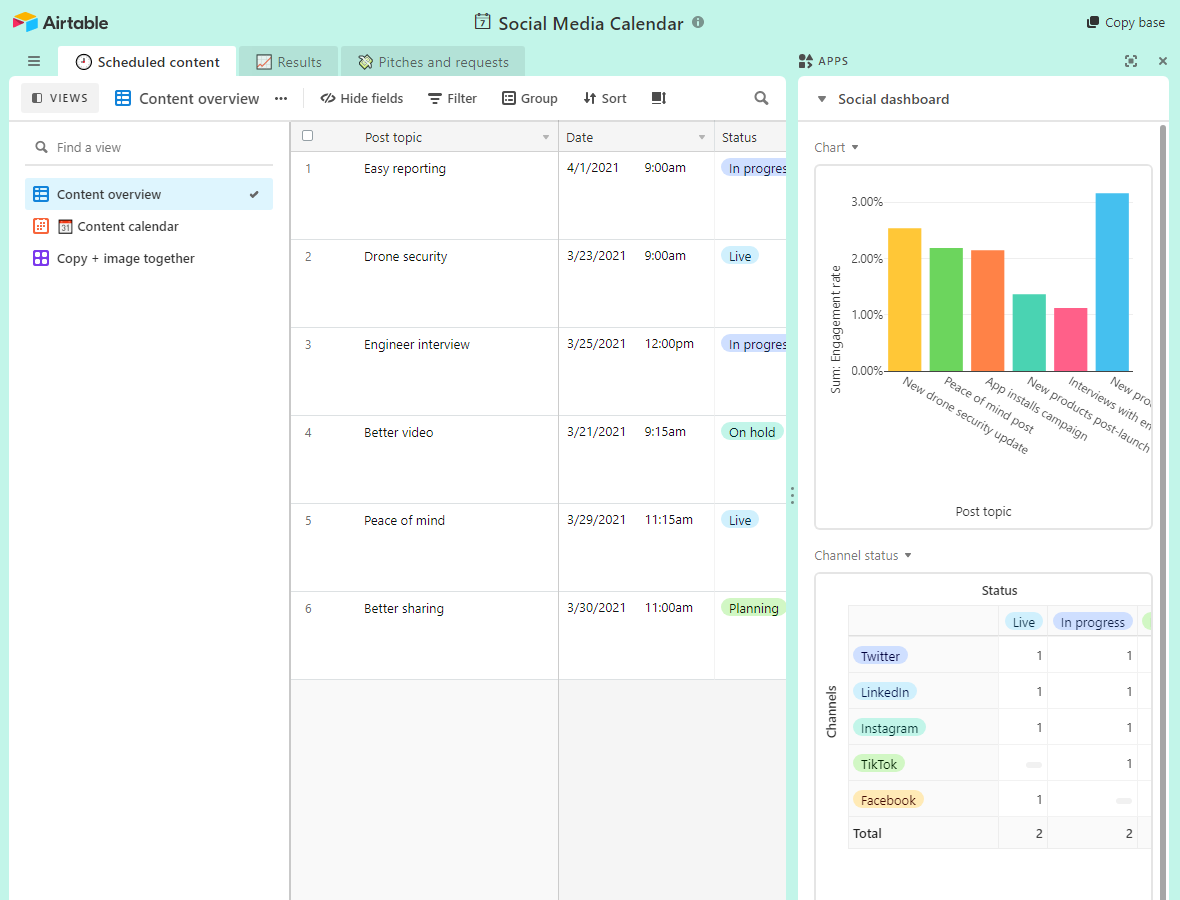The width and height of the screenshot is (1180, 900).
Task: Click the Instagram channel tag
Action: click(x=889, y=728)
